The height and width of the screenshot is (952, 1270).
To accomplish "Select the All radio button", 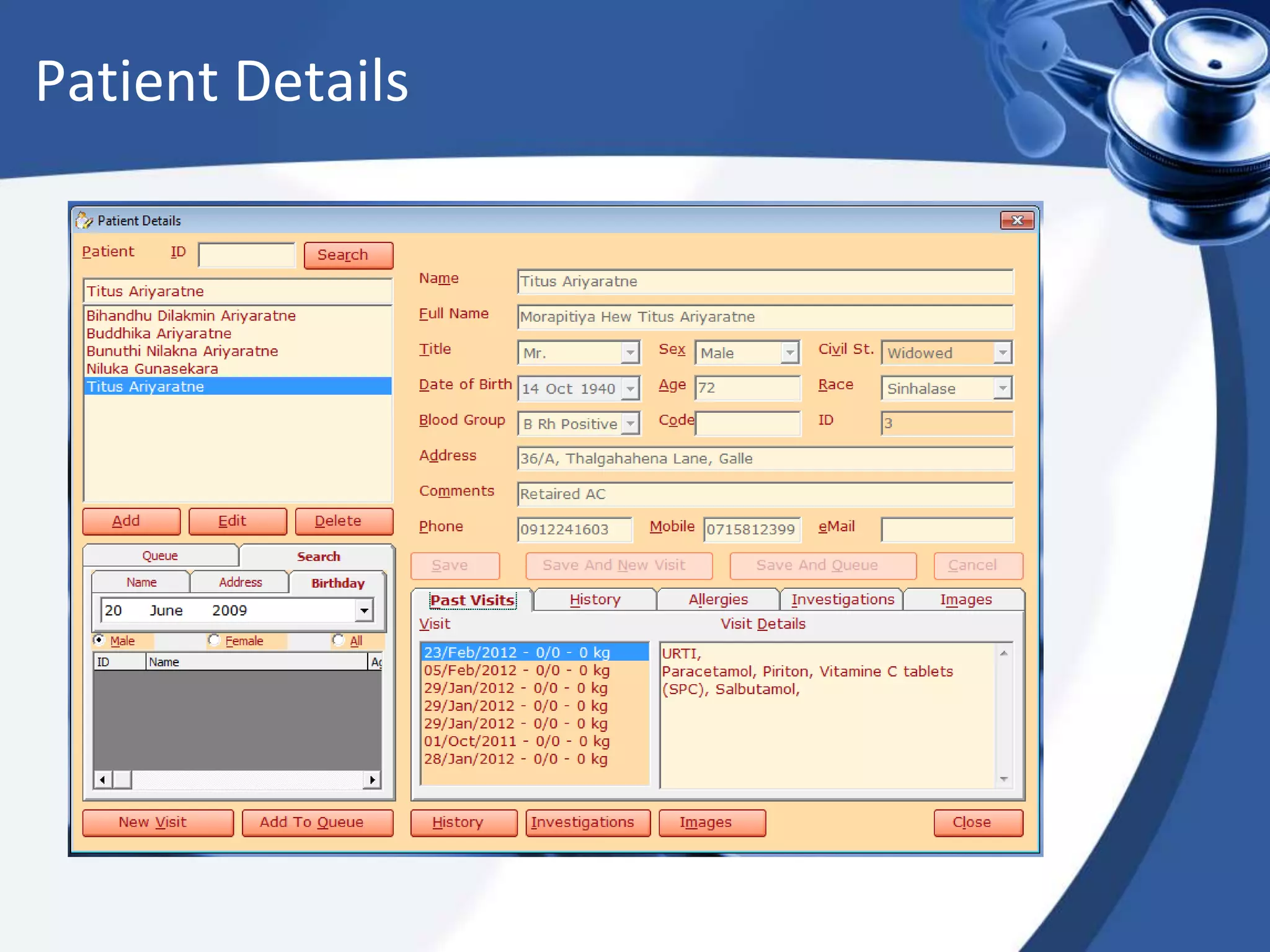I will coord(338,640).
